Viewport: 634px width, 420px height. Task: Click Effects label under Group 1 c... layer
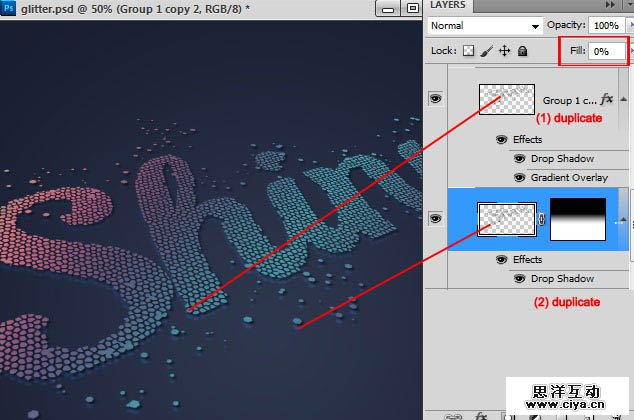pyautogui.click(x=527, y=139)
